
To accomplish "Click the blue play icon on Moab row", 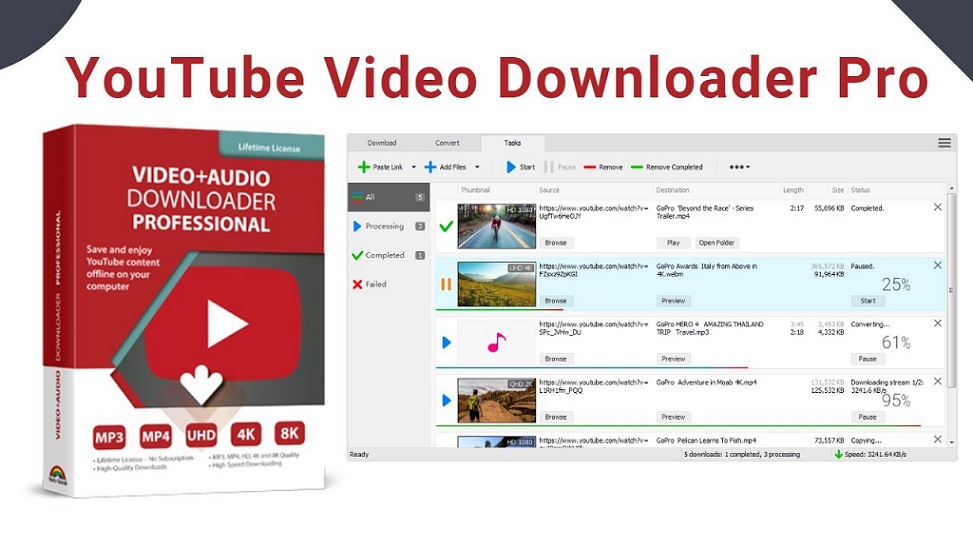I will [x=446, y=400].
